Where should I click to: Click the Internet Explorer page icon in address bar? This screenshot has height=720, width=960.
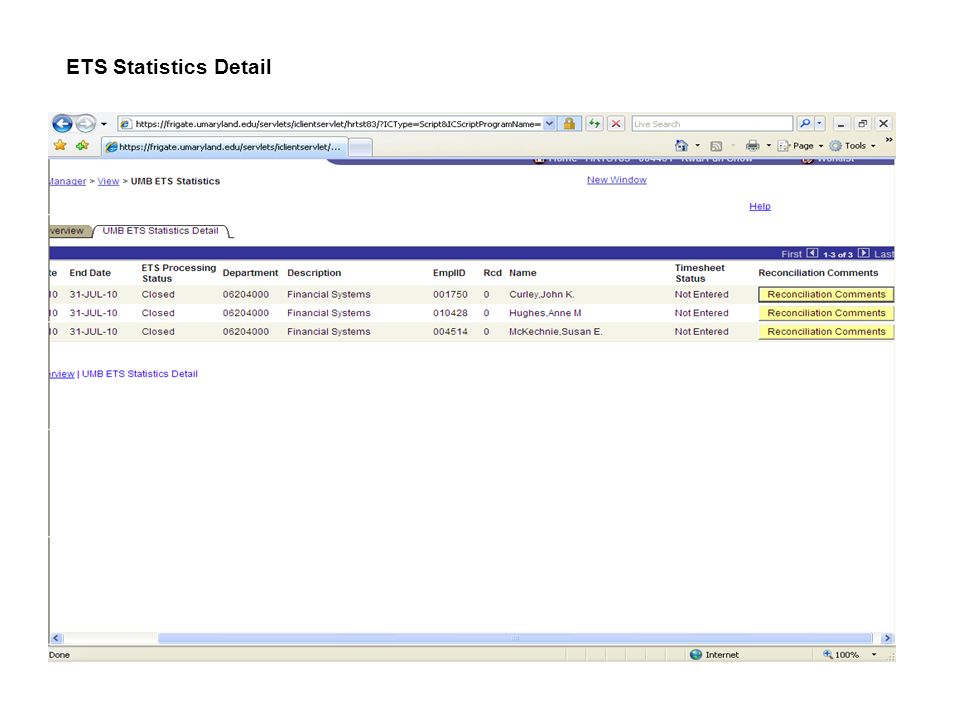126,124
